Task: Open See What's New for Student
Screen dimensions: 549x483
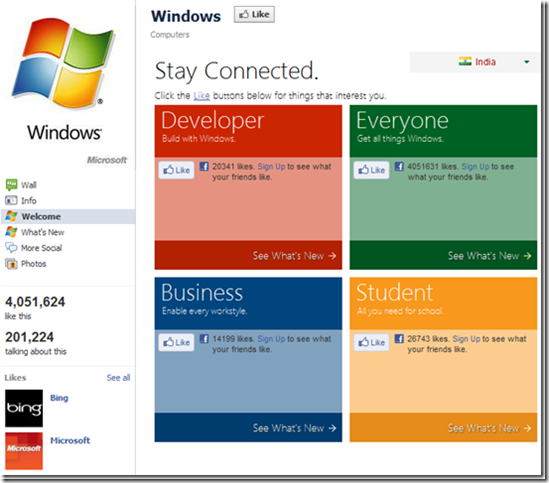Action: coord(489,428)
